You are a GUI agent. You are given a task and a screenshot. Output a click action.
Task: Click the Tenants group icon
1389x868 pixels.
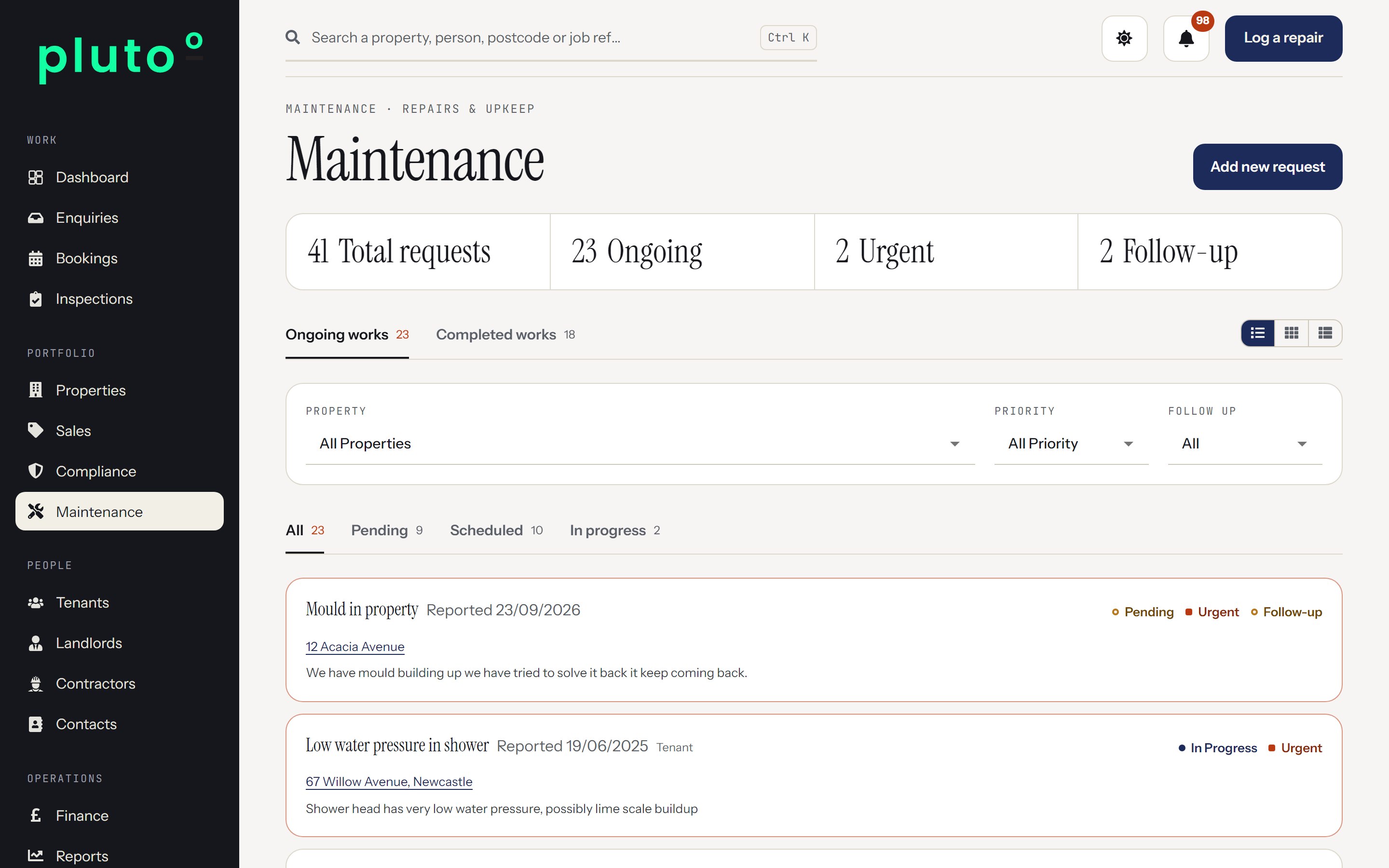(x=36, y=603)
